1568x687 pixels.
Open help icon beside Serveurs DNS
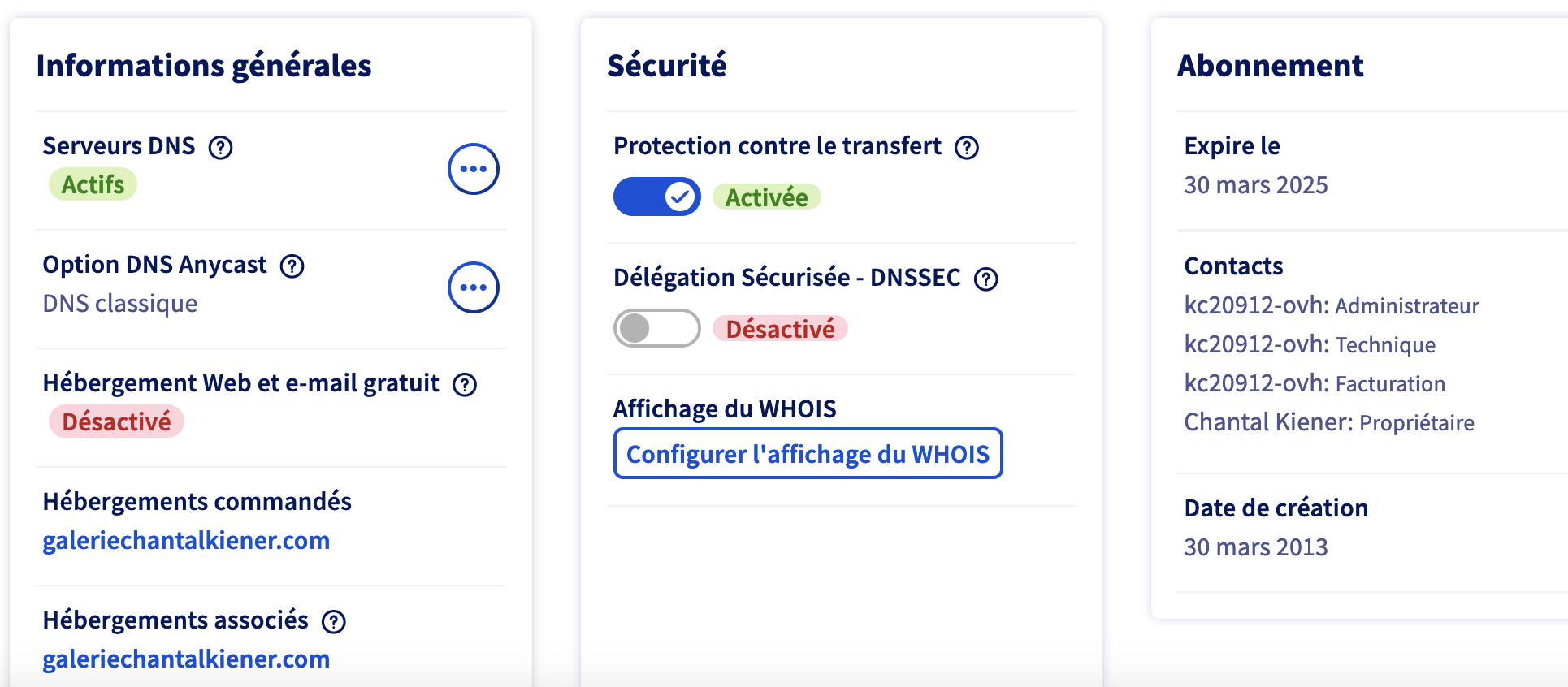tap(221, 147)
